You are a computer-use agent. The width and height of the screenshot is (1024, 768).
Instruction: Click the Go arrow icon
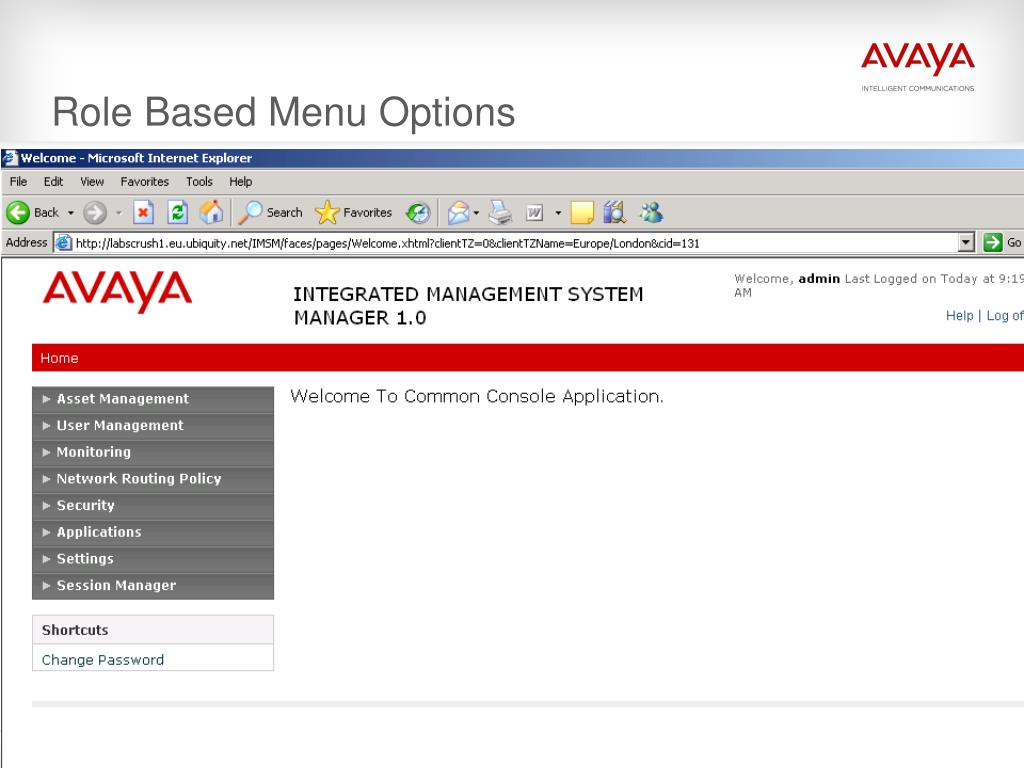pos(993,243)
